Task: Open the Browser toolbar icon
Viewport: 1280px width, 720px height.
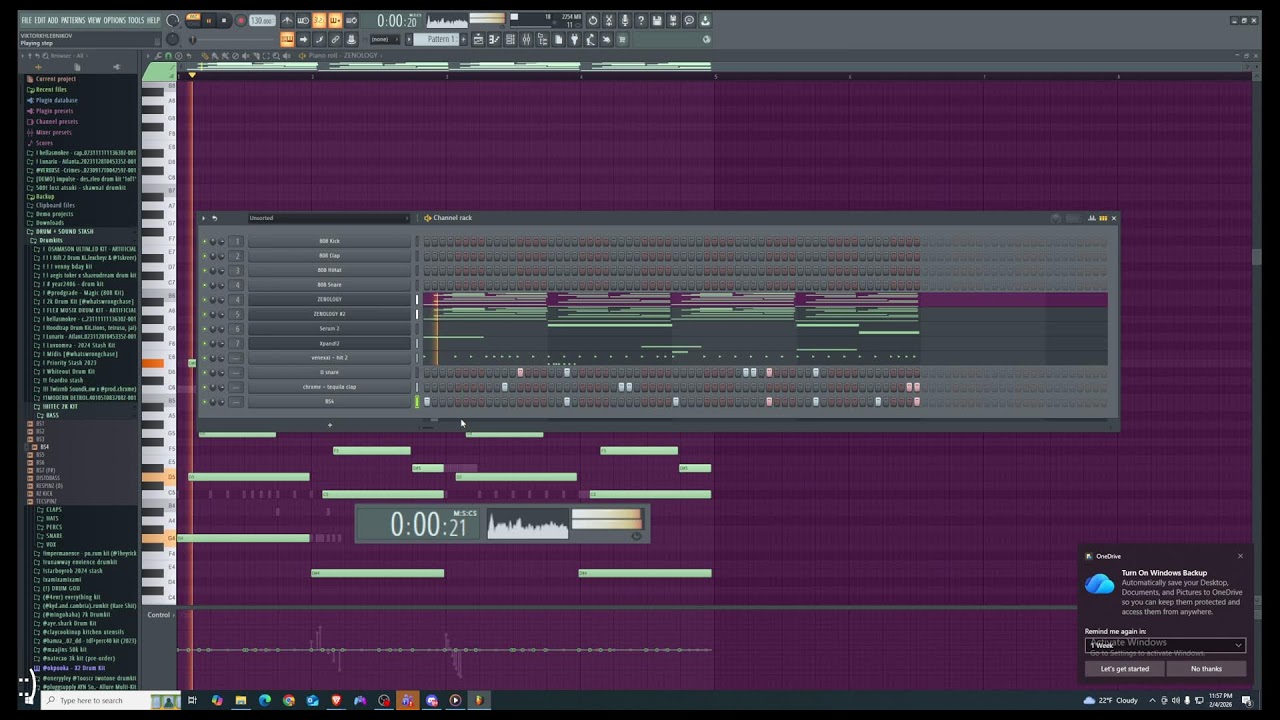Action: click(543, 39)
